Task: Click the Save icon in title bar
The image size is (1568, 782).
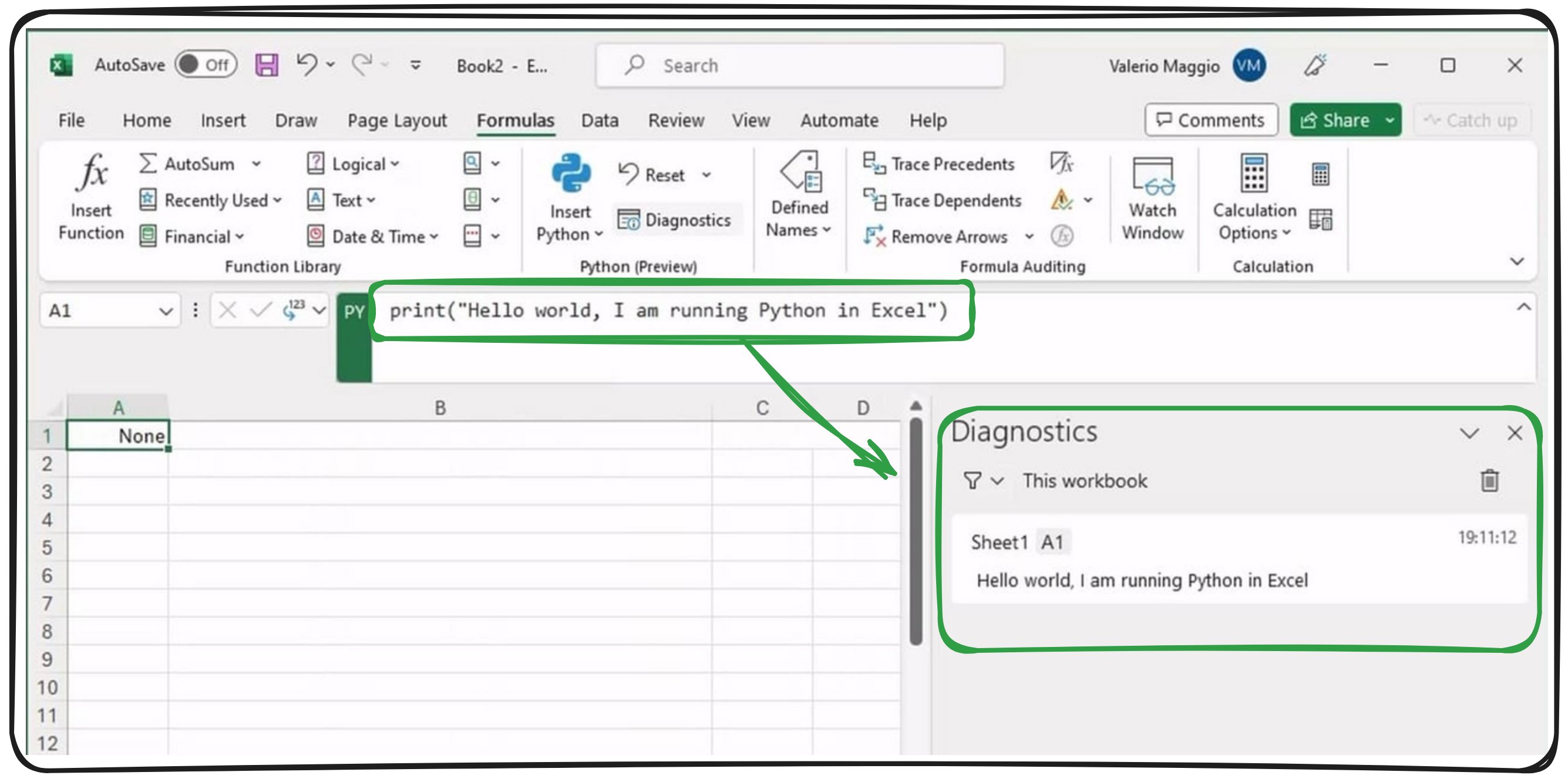Action: pos(266,65)
